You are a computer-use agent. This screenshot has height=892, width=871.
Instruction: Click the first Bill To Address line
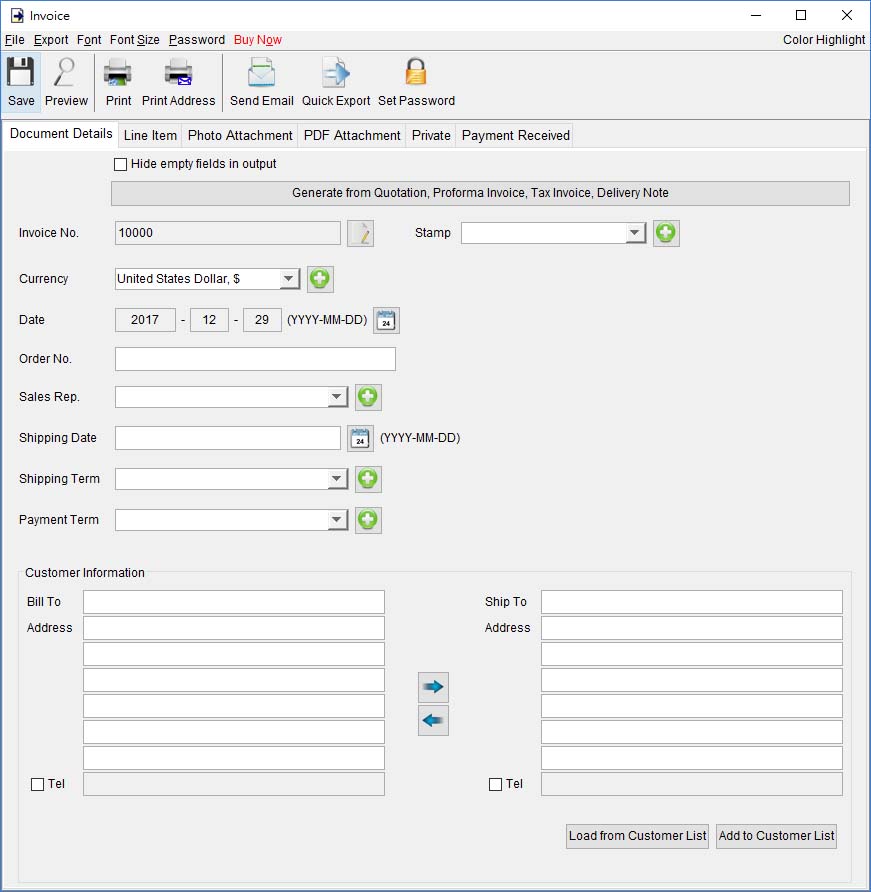pos(234,629)
